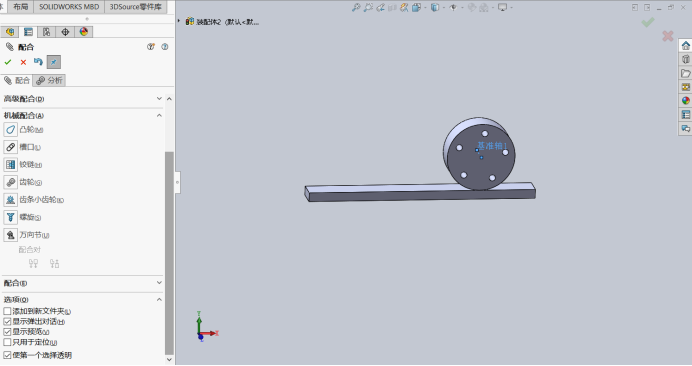This screenshot has height=366, width=692.
Task: Switch to the 分析 tab
Action: tap(49, 80)
